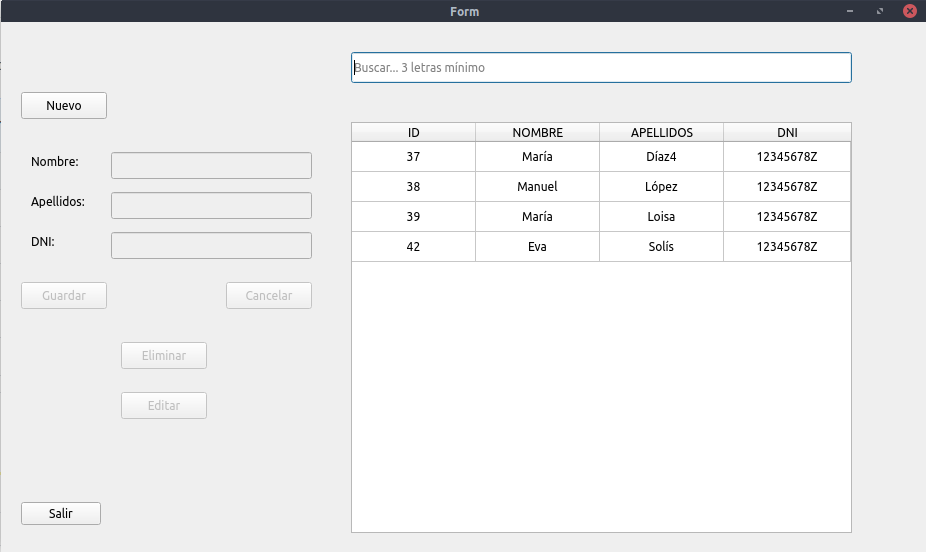Select the APELLIDOS column header
926x552 pixels.
[661, 132]
